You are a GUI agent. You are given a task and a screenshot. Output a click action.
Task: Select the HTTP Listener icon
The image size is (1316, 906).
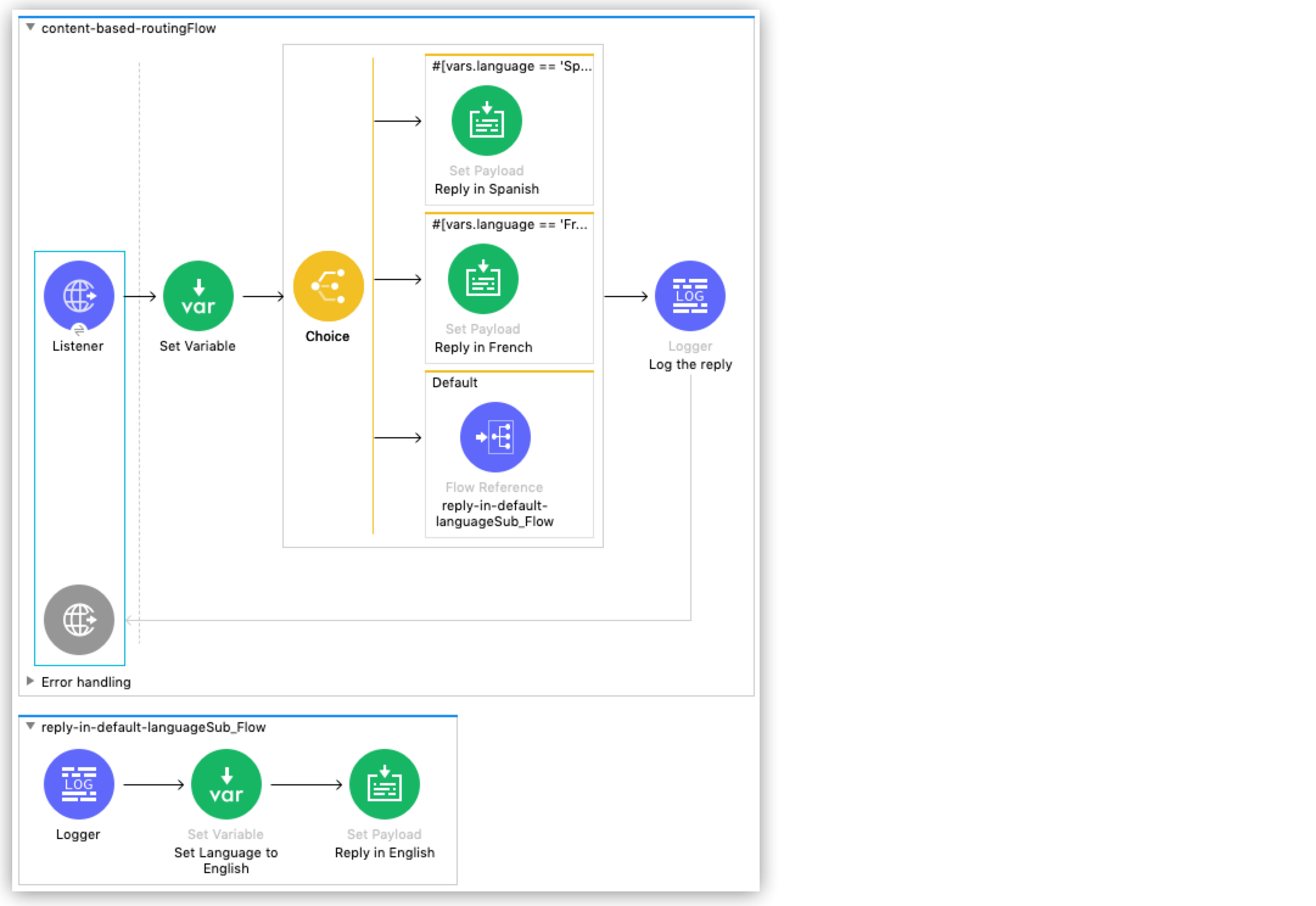(78, 295)
